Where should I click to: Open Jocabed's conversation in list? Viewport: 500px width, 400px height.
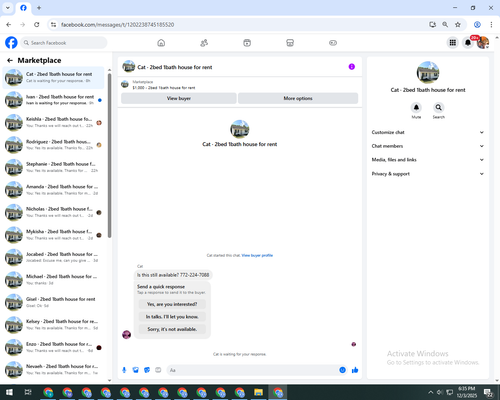53,257
